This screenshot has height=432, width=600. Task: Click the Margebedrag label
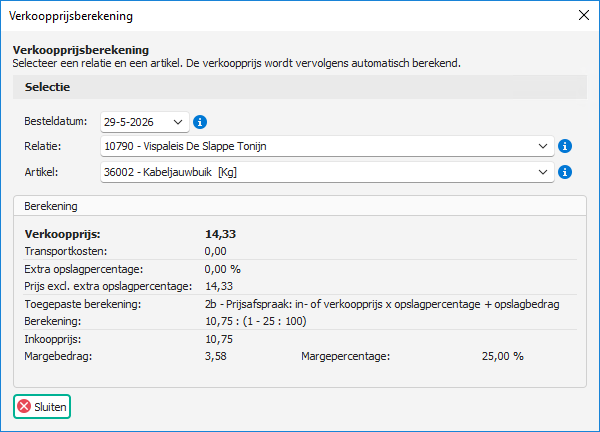58,356
